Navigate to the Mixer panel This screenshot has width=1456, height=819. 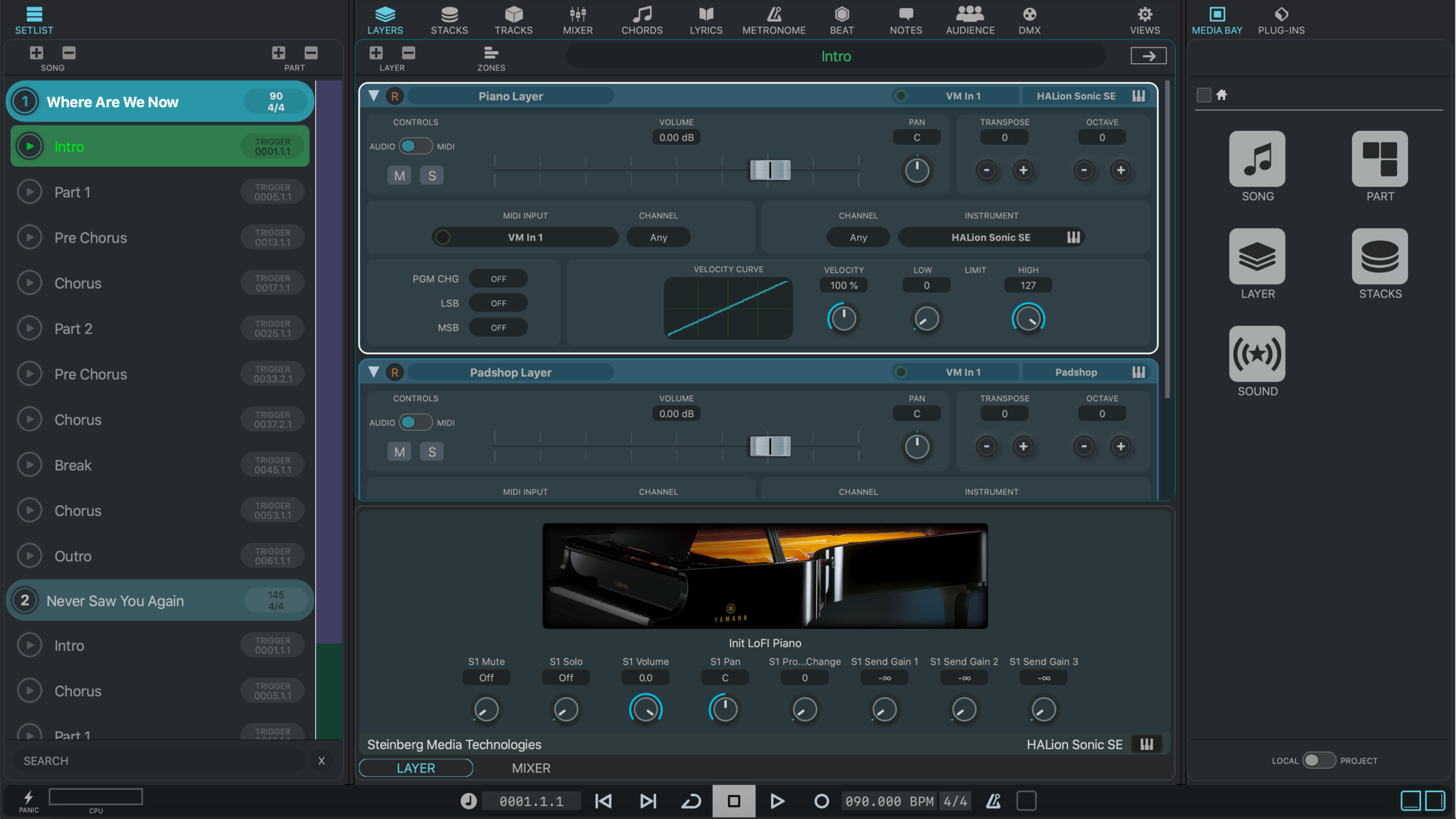click(x=578, y=17)
